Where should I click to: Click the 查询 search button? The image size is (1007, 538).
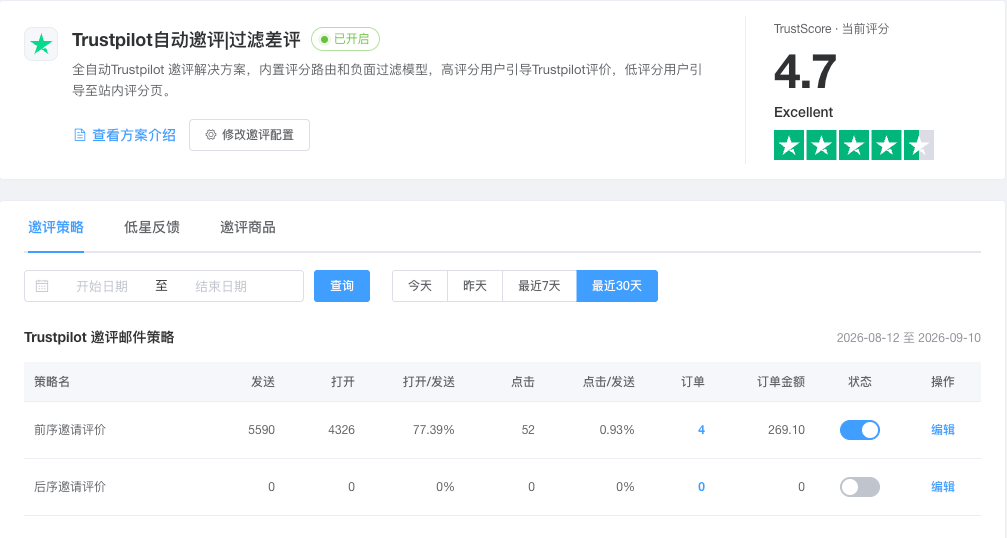click(x=342, y=286)
